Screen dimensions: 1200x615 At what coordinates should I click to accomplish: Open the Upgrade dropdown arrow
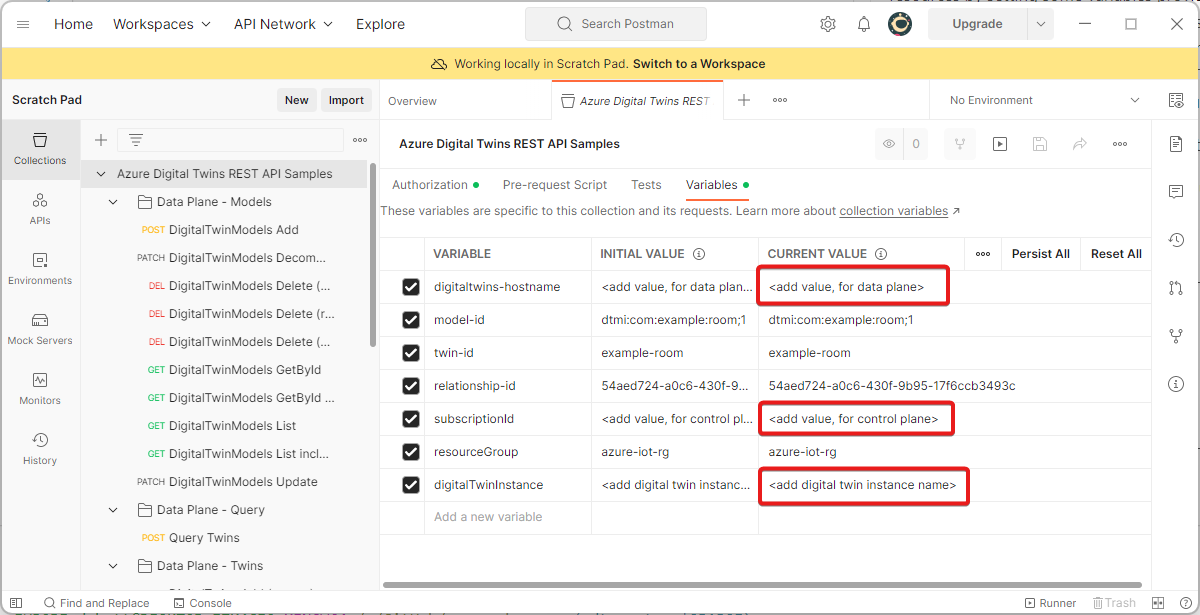pos(1041,24)
